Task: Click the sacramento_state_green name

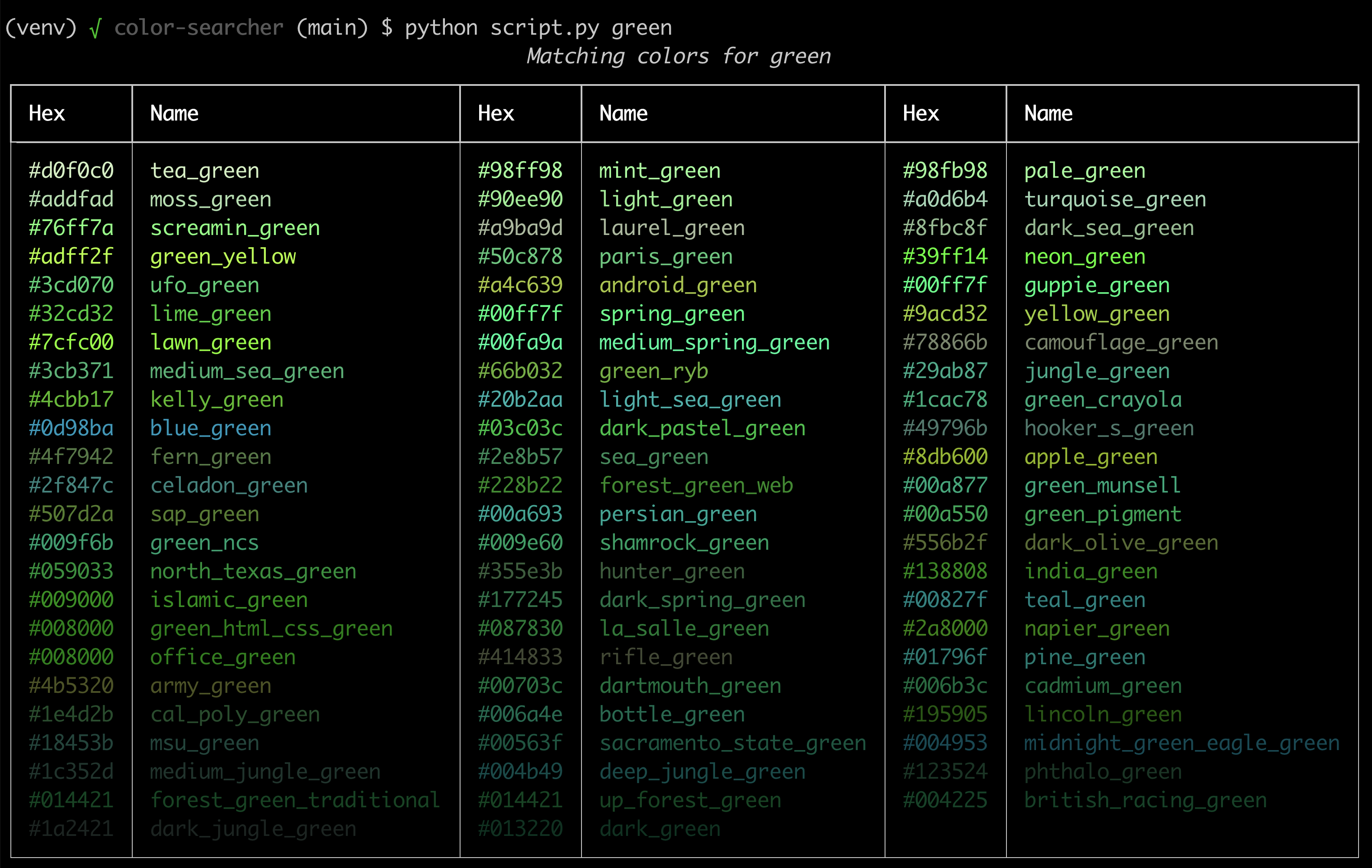Action: [x=733, y=743]
